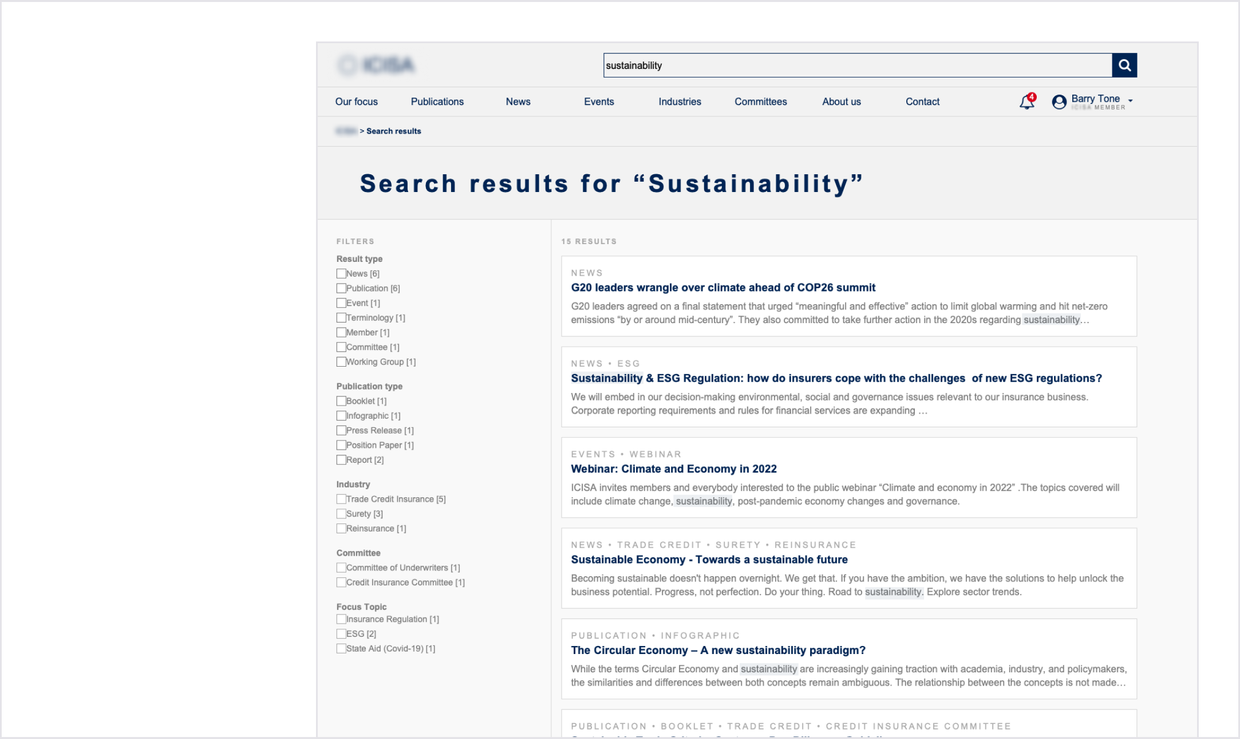Select the ESG focus topic filter
The image size is (1240, 739).
[x=341, y=633]
